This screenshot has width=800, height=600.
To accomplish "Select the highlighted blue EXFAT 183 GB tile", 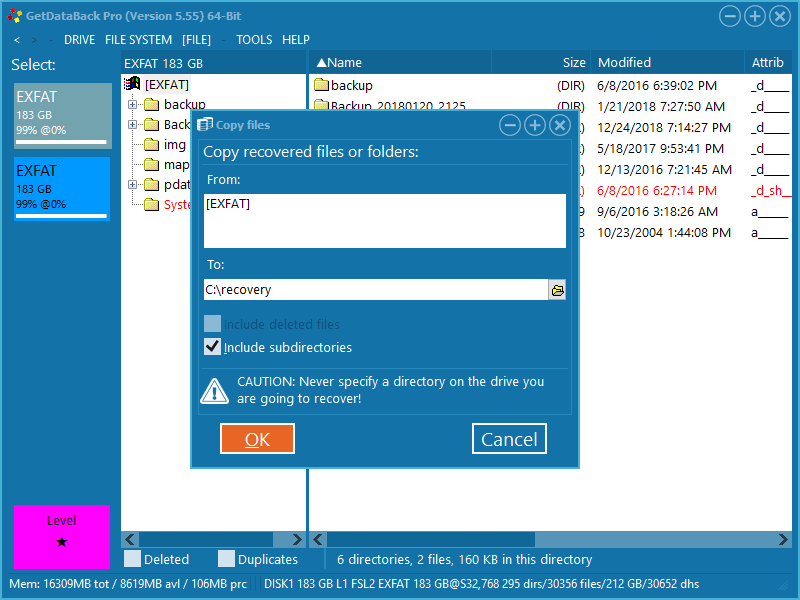I will [x=61, y=188].
